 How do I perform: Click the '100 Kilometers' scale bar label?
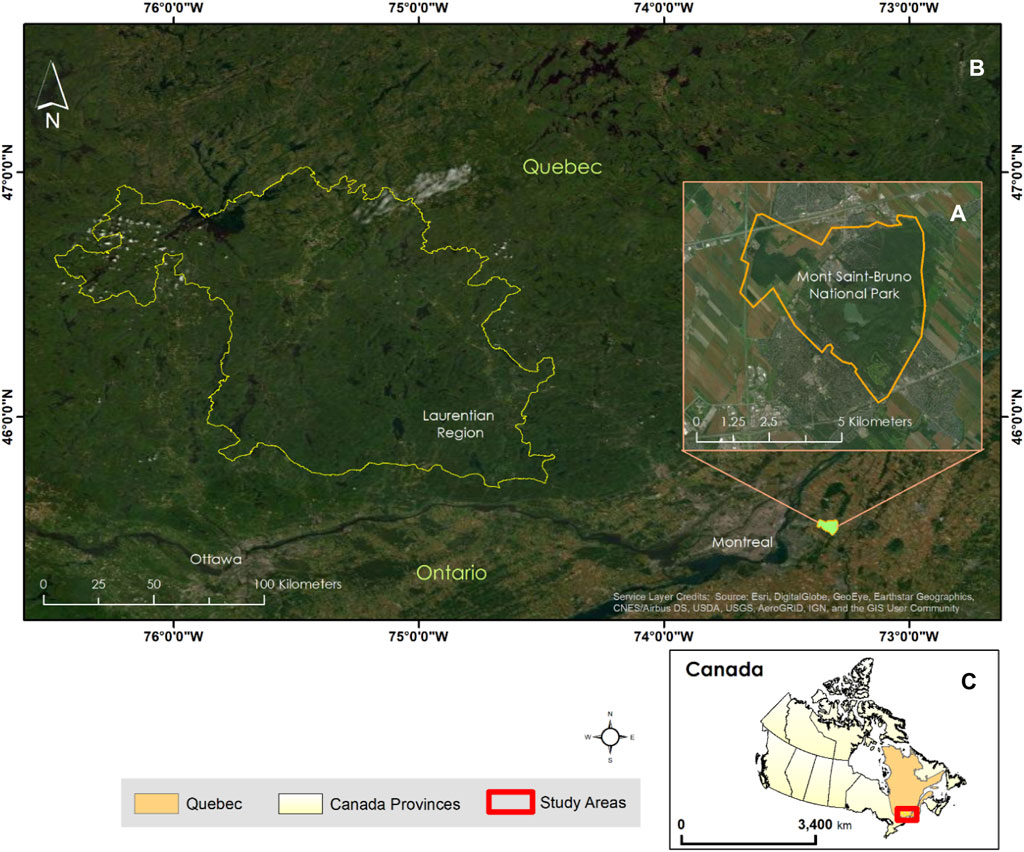[x=298, y=584]
